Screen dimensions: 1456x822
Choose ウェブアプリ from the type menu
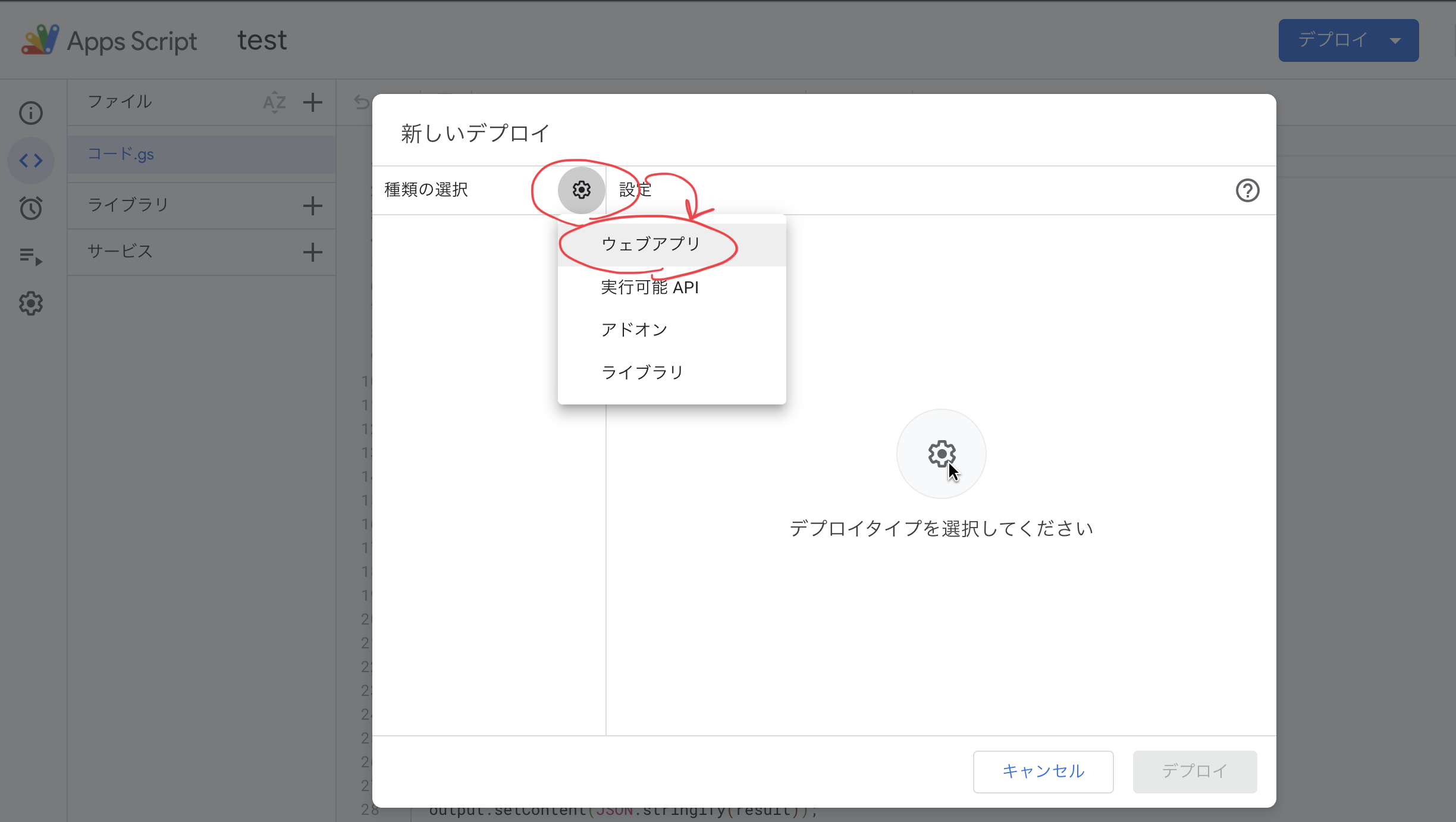(651, 244)
